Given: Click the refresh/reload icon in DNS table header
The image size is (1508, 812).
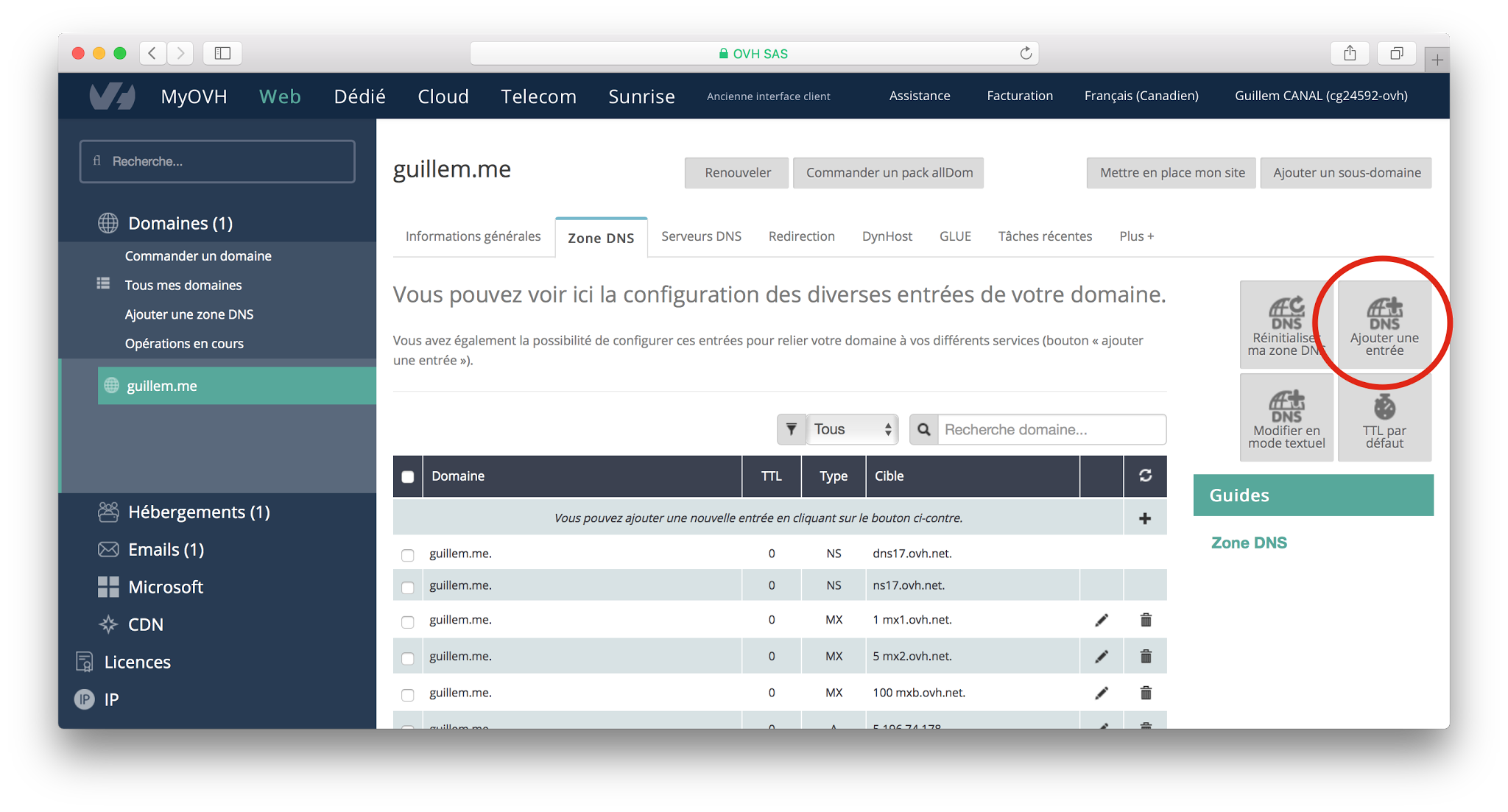Looking at the screenshot, I should (1146, 476).
